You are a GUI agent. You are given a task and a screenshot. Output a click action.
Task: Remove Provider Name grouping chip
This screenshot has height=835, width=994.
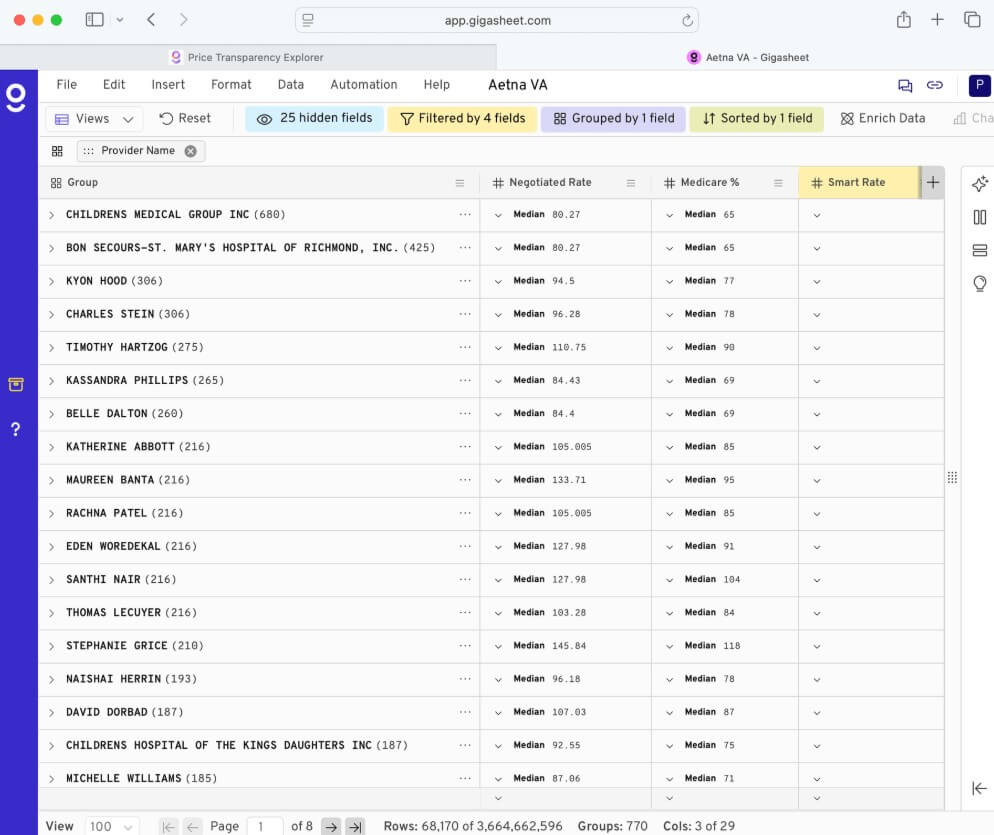tap(190, 151)
